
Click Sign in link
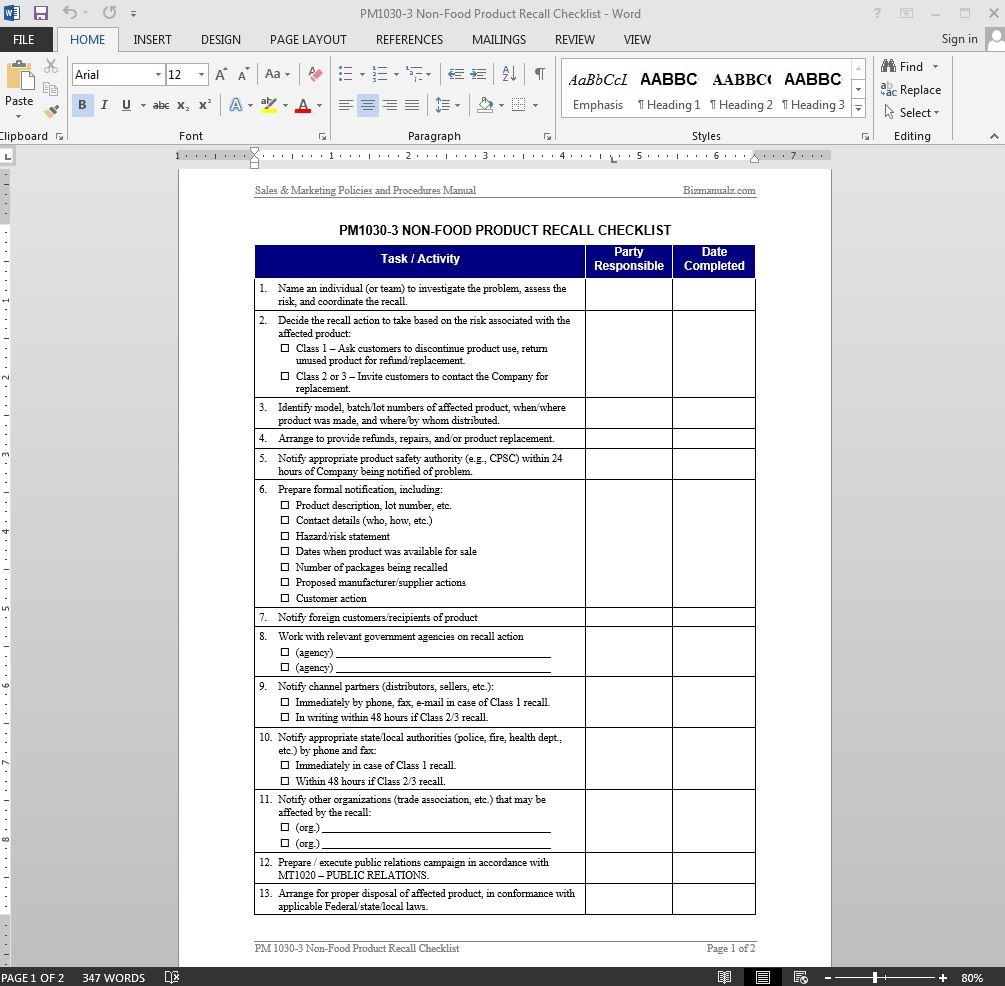click(x=959, y=39)
